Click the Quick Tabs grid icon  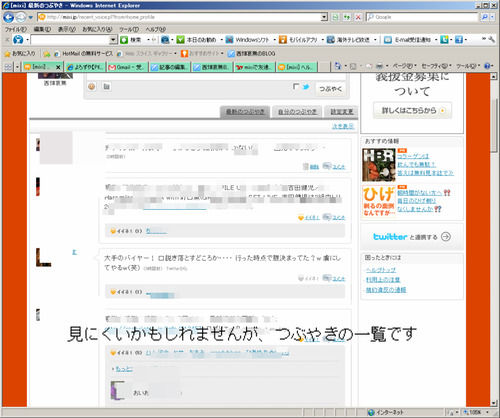(x=8, y=67)
